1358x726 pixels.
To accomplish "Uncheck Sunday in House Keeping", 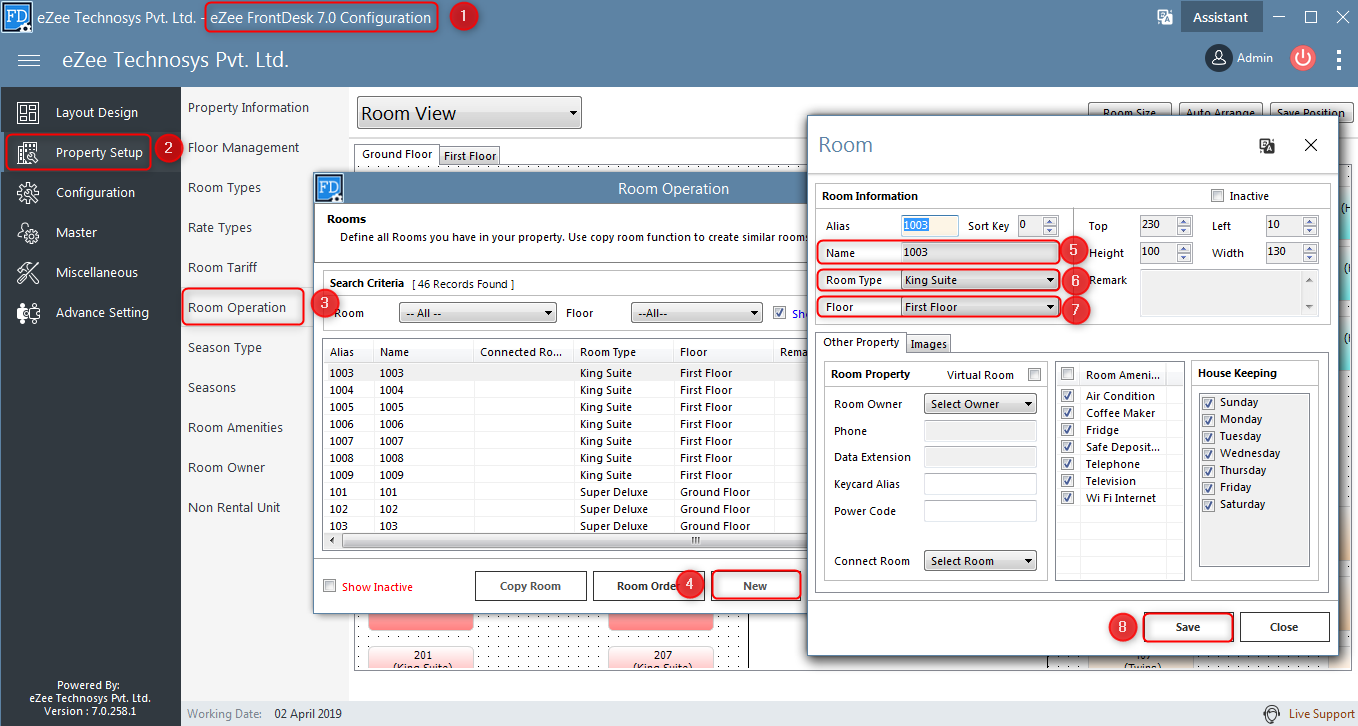I will [1208, 402].
